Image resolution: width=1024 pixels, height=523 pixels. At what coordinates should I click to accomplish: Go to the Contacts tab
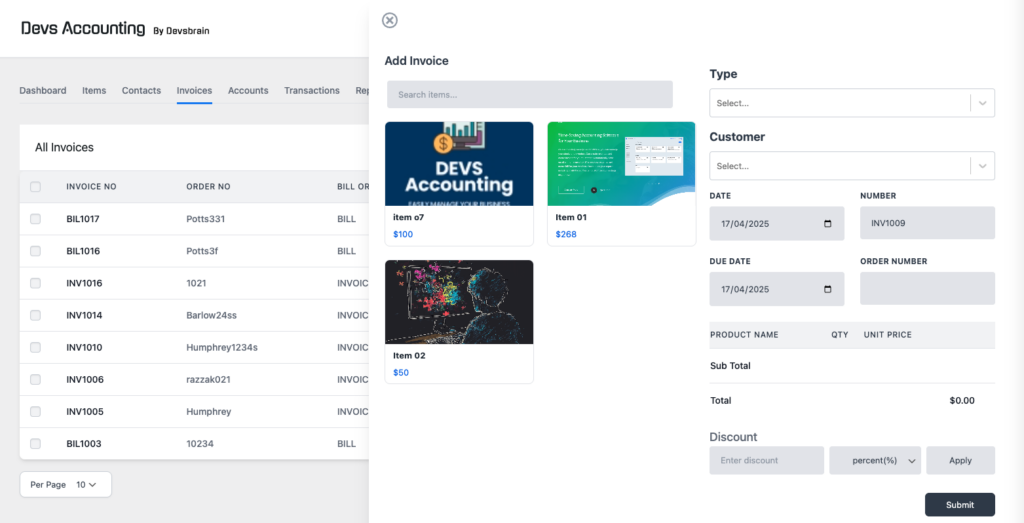[141, 91]
